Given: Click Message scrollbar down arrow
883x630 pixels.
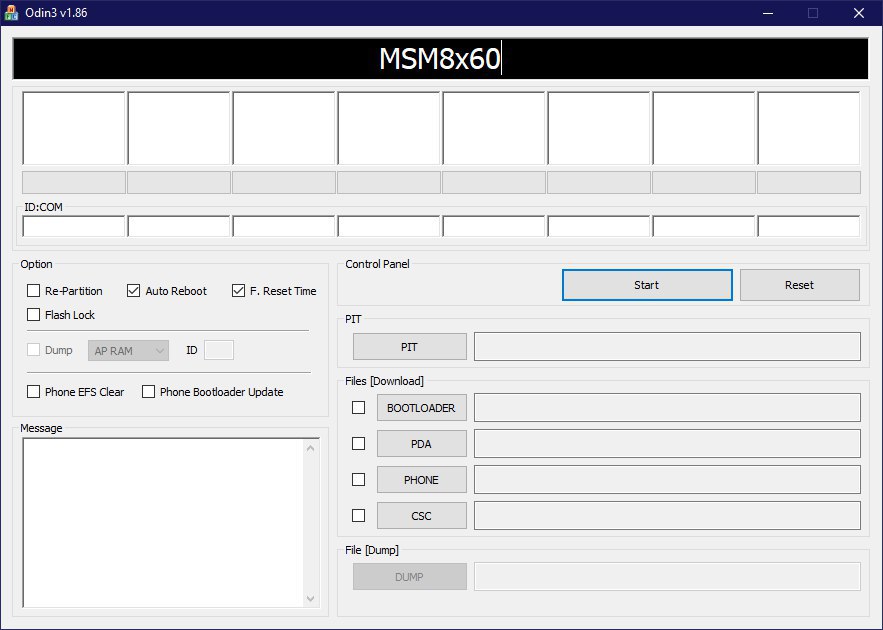Looking at the screenshot, I should pos(310,598).
